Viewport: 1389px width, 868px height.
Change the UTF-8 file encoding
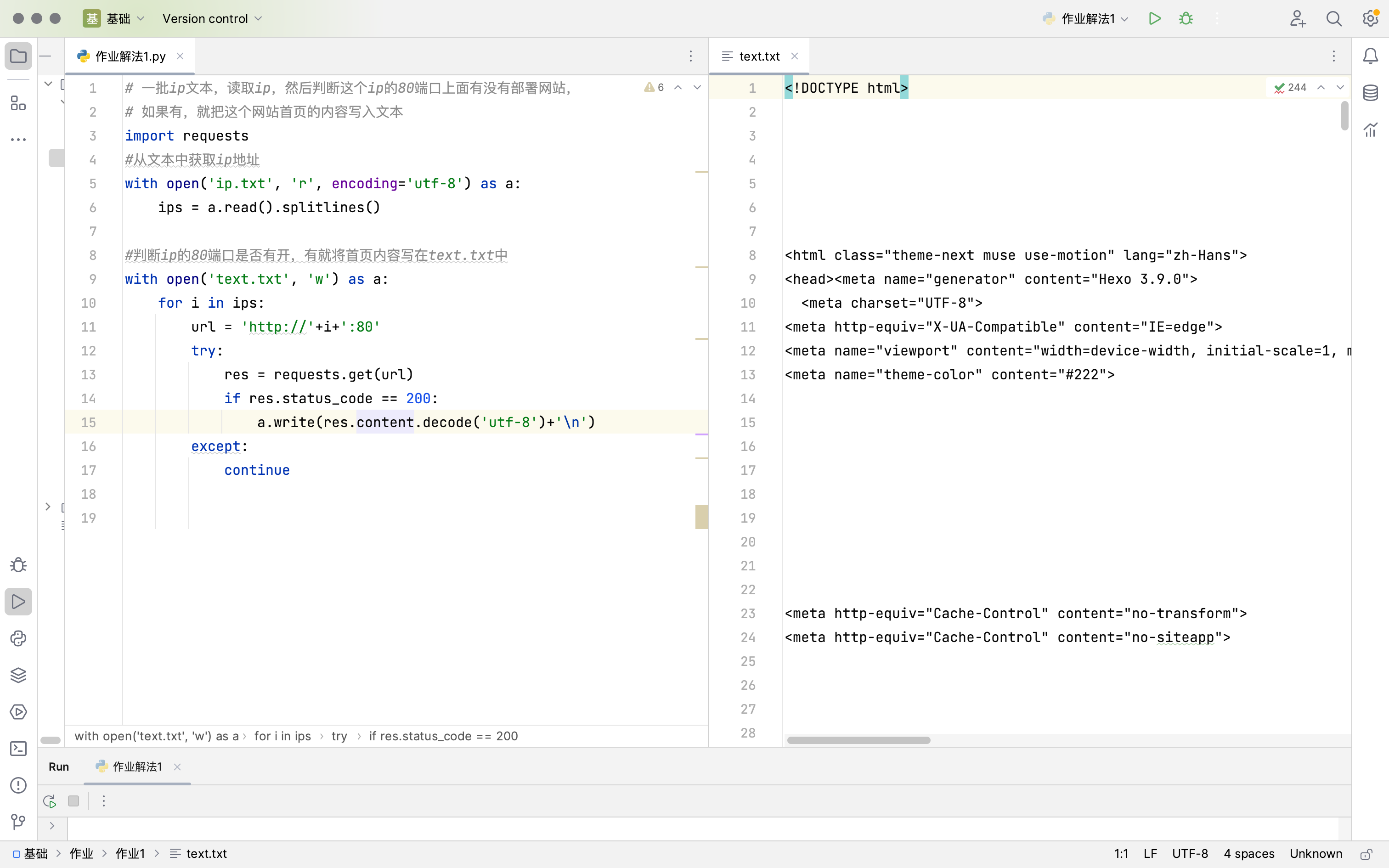[x=1190, y=854]
